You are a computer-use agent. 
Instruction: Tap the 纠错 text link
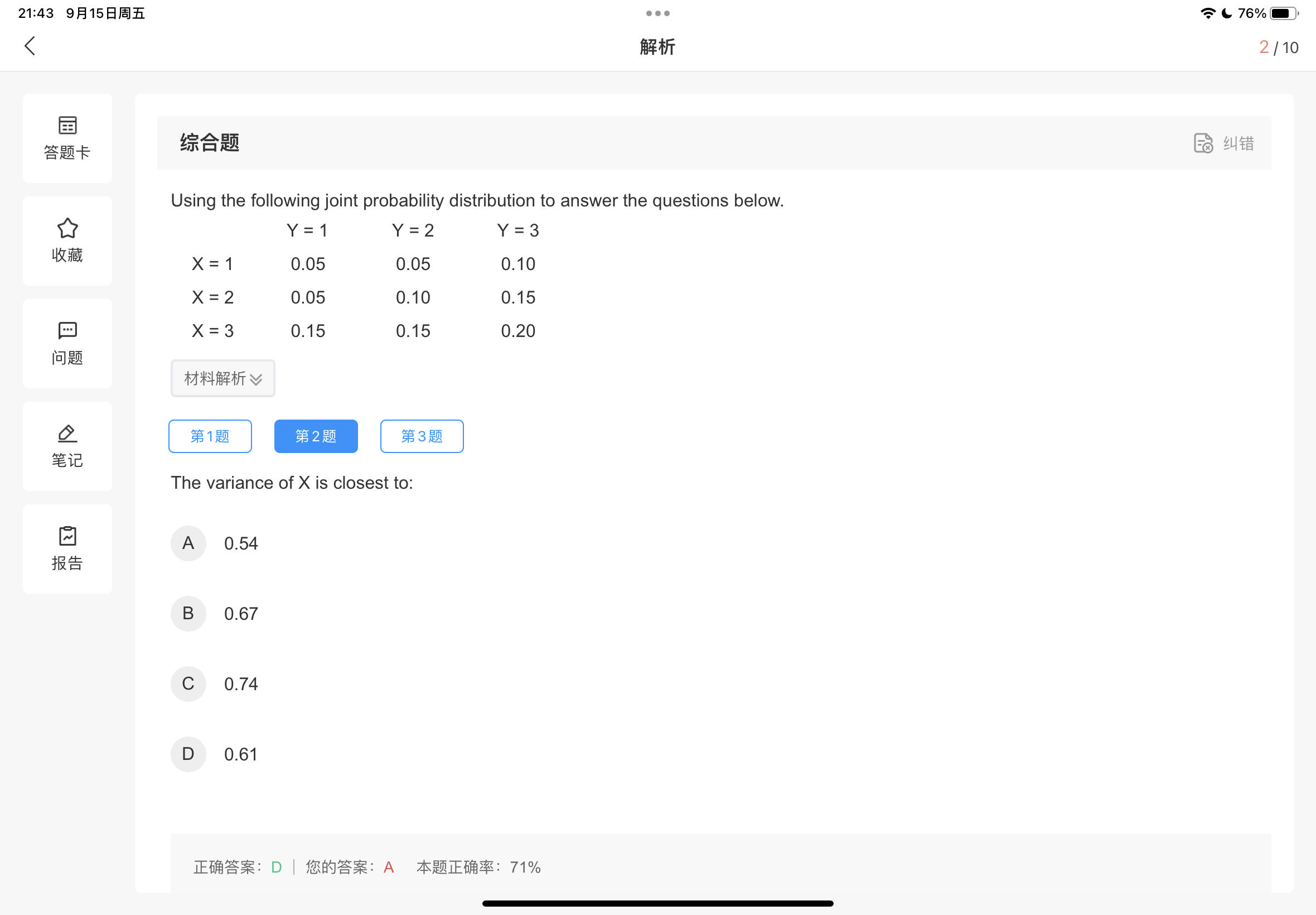pyautogui.click(x=1238, y=143)
